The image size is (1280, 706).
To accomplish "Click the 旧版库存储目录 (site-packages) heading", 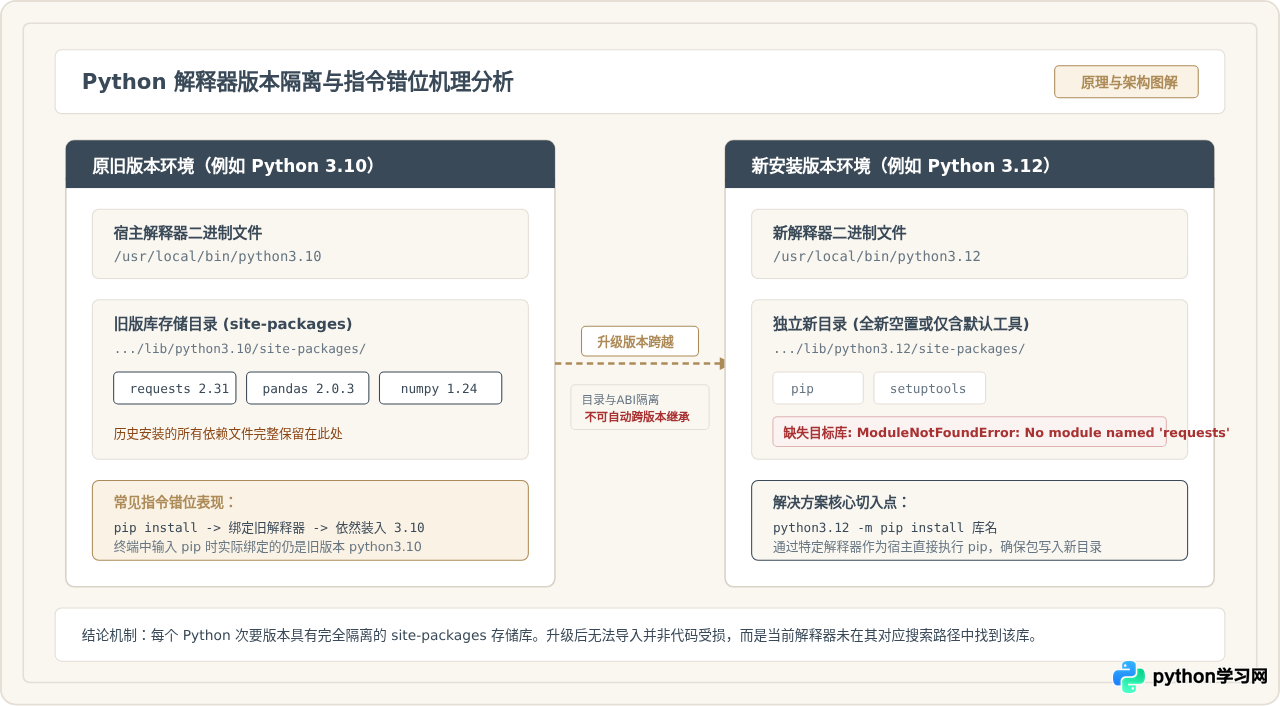I will click(233, 324).
